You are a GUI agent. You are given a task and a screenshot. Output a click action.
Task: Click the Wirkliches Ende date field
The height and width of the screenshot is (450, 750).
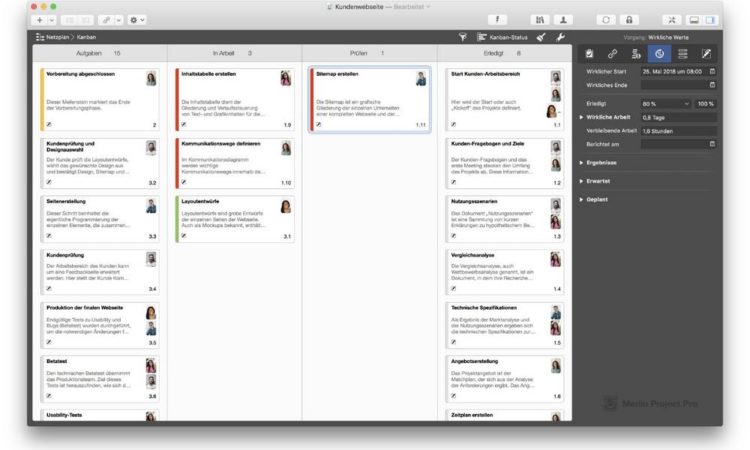click(678, 86)
